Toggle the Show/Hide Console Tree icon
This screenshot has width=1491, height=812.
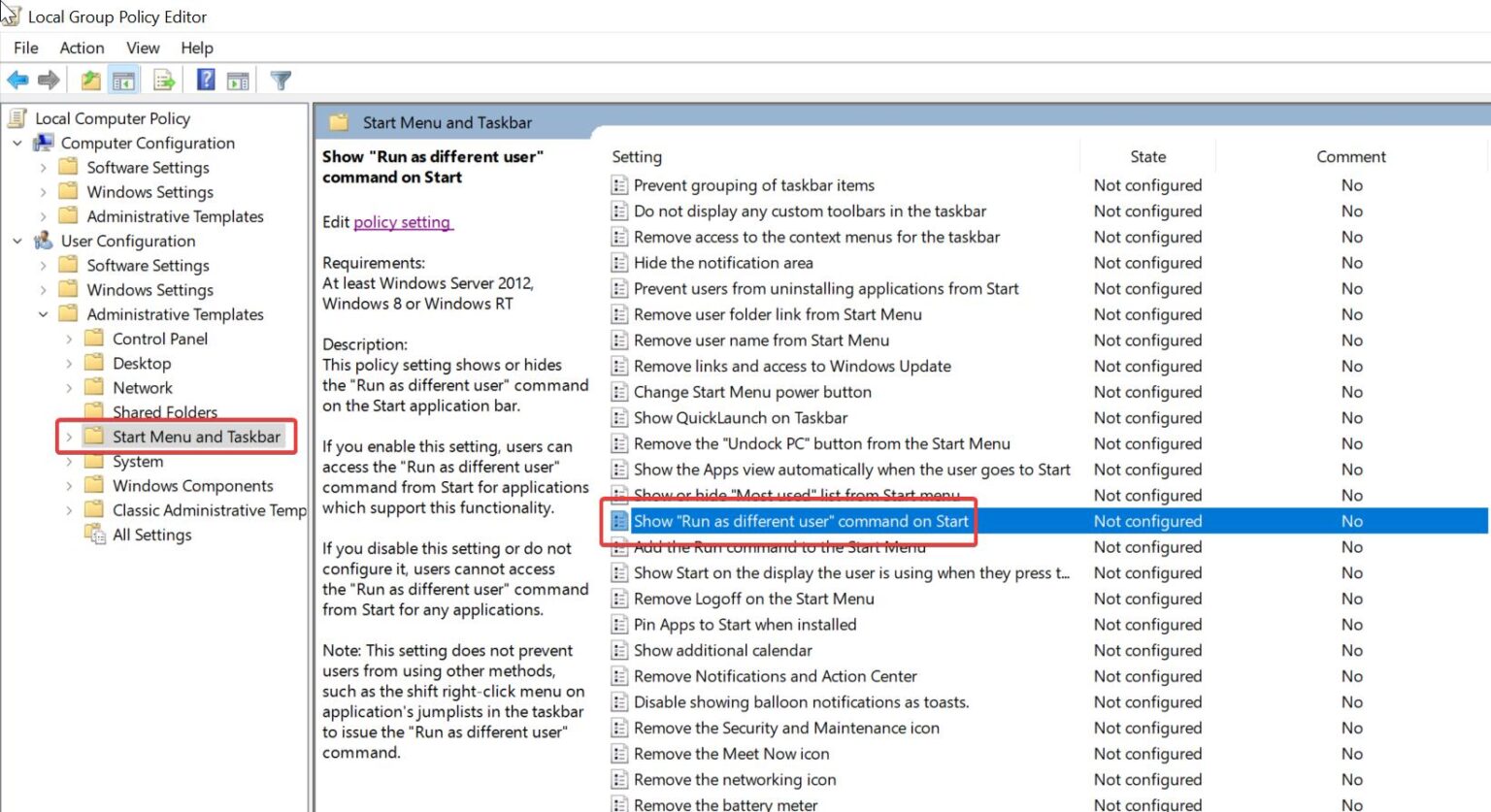pyautogui.click(x=124, y=80)
